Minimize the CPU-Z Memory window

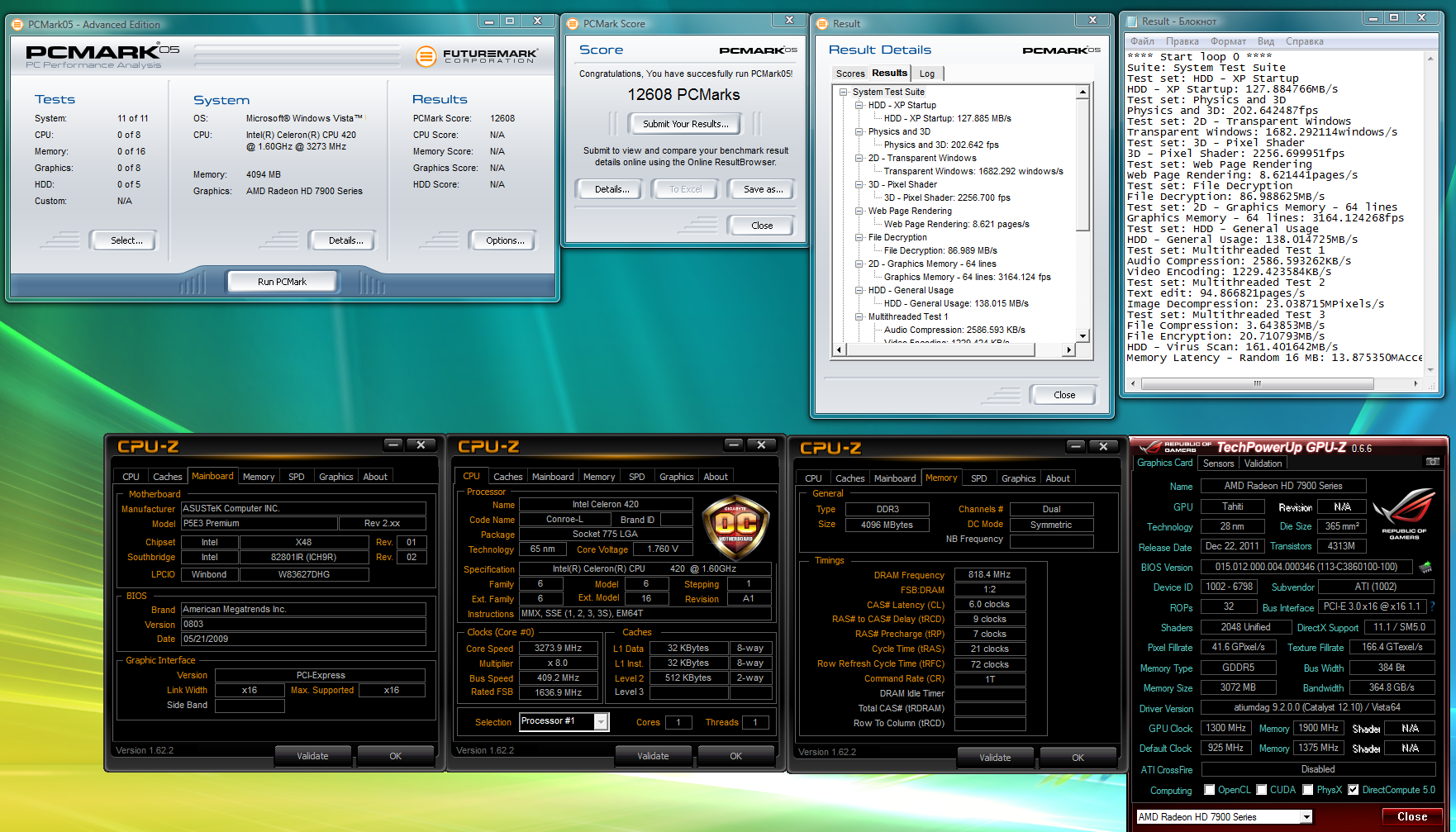(1076, 446)
